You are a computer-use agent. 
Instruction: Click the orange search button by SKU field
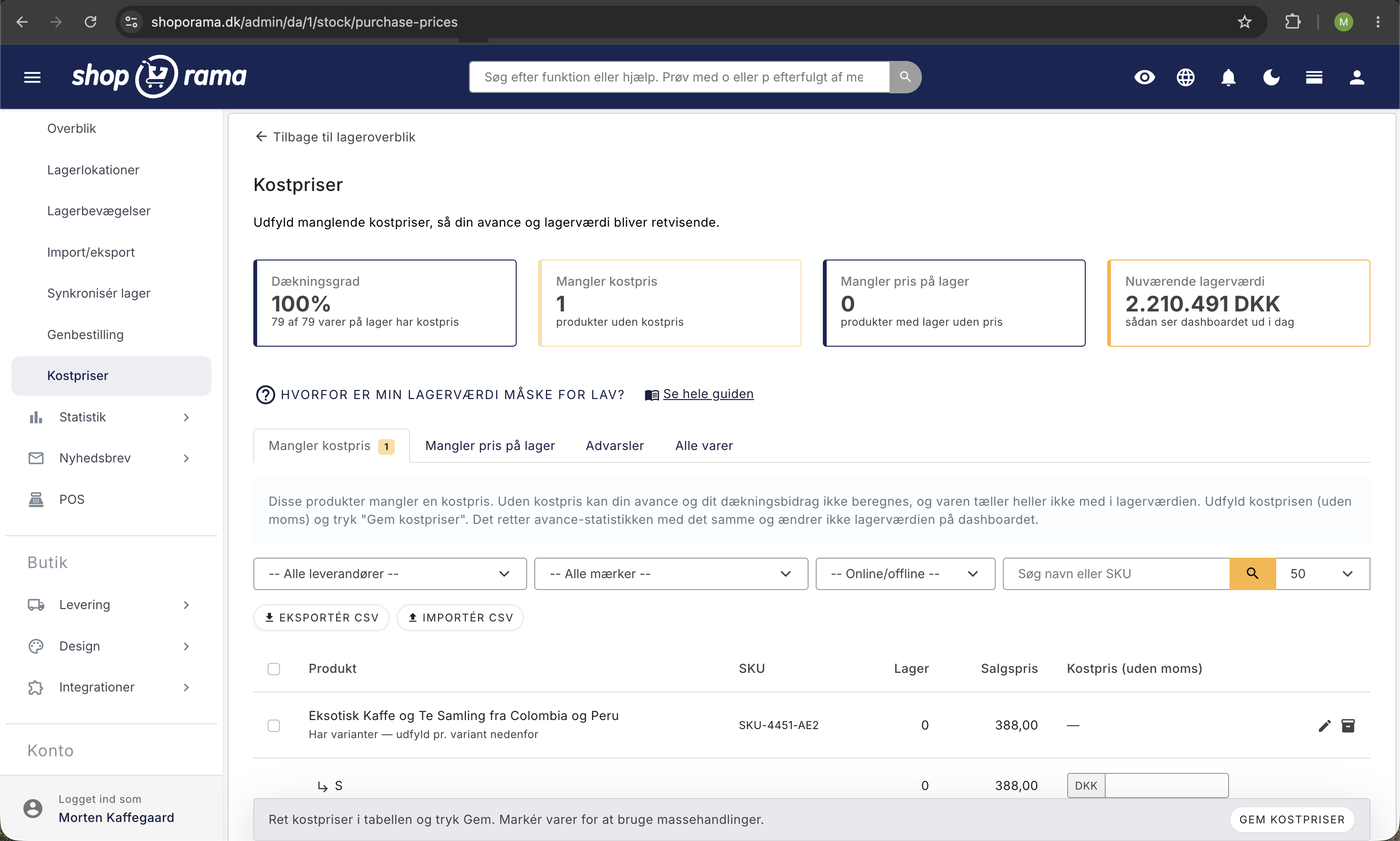coord(1252,574)
